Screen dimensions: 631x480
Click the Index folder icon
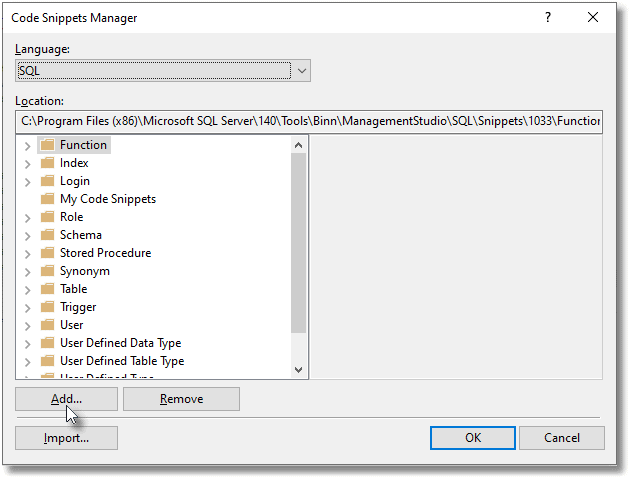click(x=47, y=163)
